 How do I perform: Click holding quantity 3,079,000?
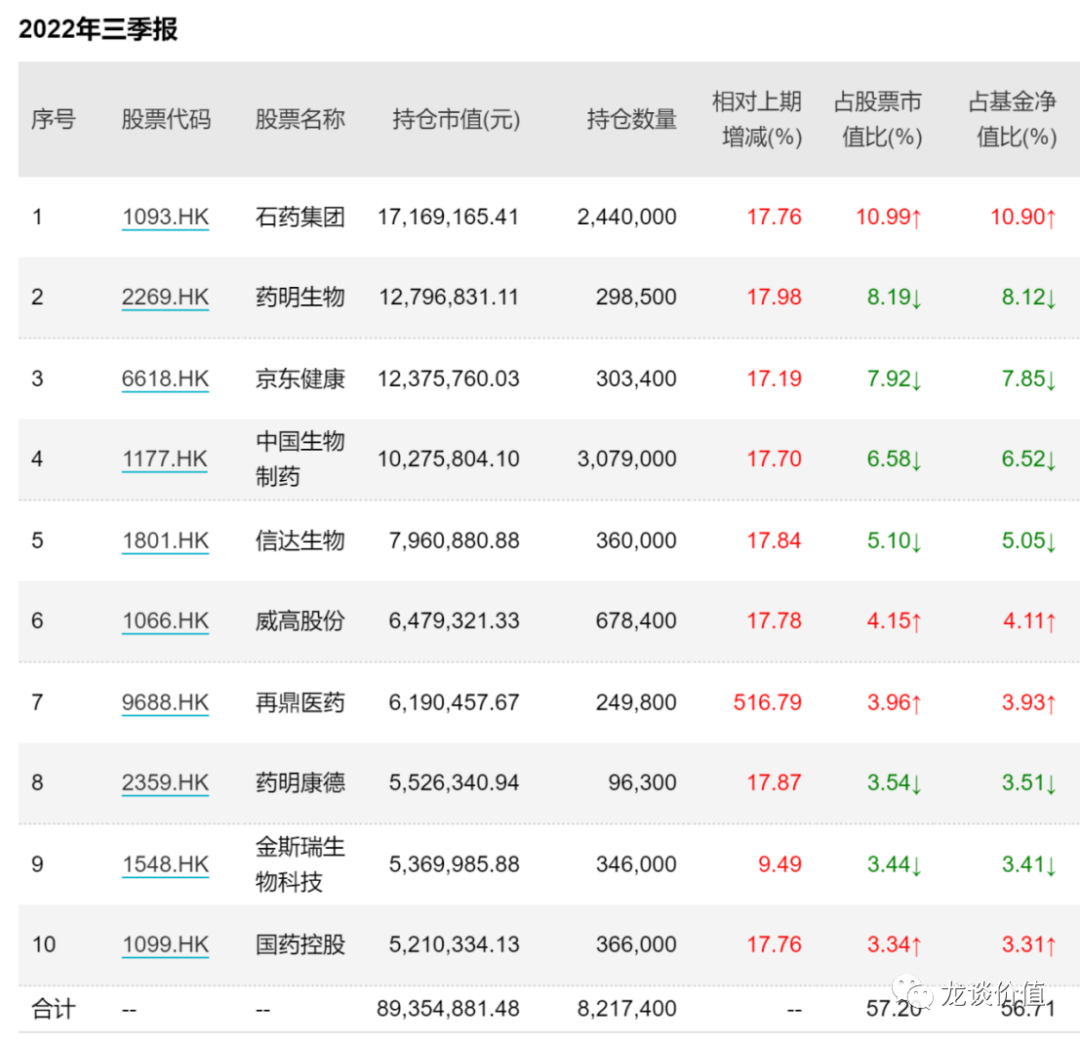pos(627,459)
